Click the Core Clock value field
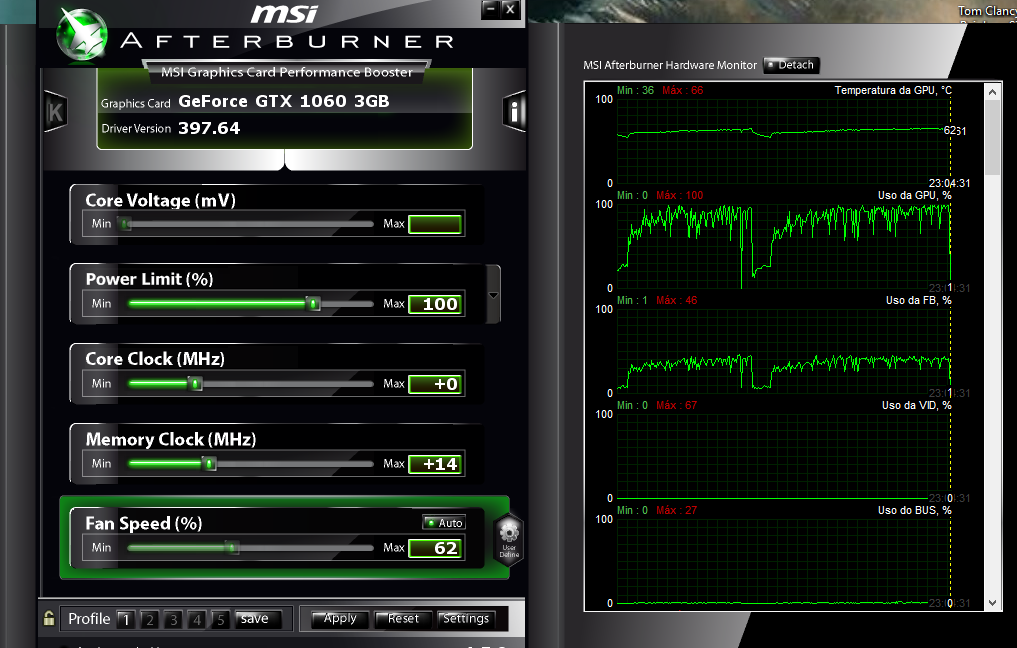Image resolution: width=1017 pixels, height=648 pixels. click(435, 384)
